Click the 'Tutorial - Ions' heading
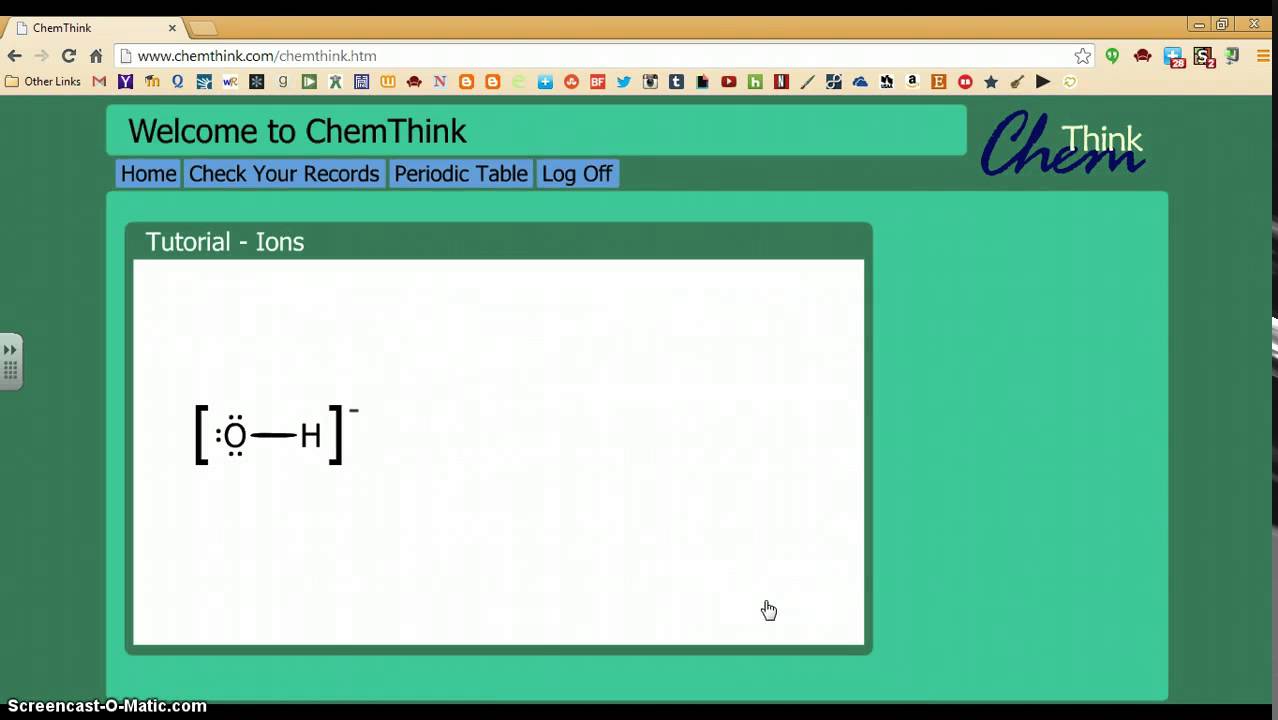The width and height of the screenshot is (1278, 720). [225, 242]
